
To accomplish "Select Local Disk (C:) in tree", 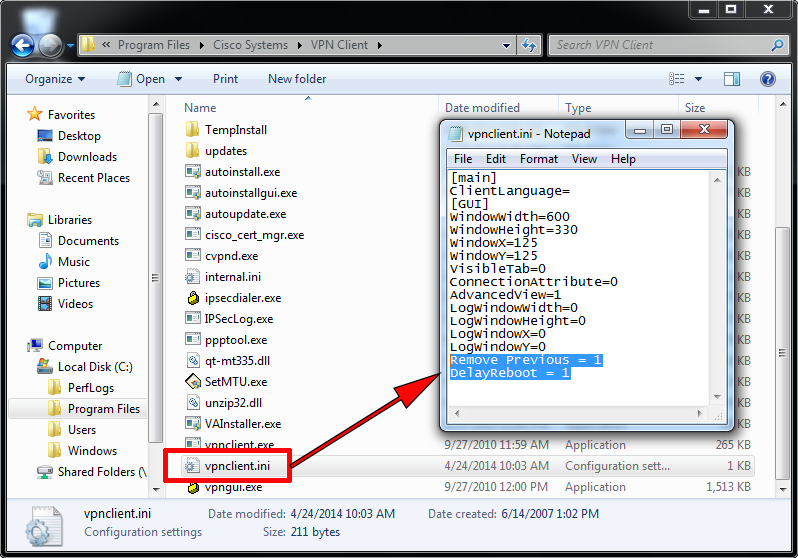I will pos(86,367).
